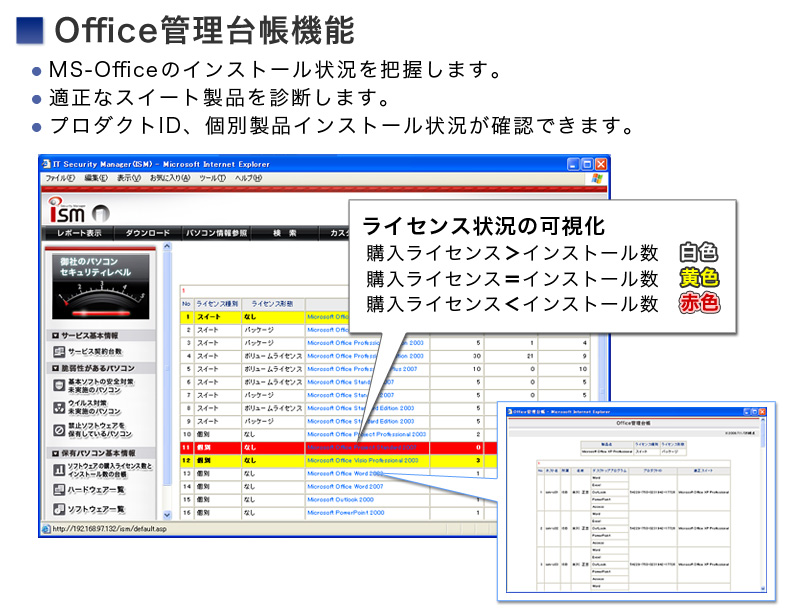Open the ファイル(F) menu
Viewport: 800px width, 614px height.
(60, 178)
